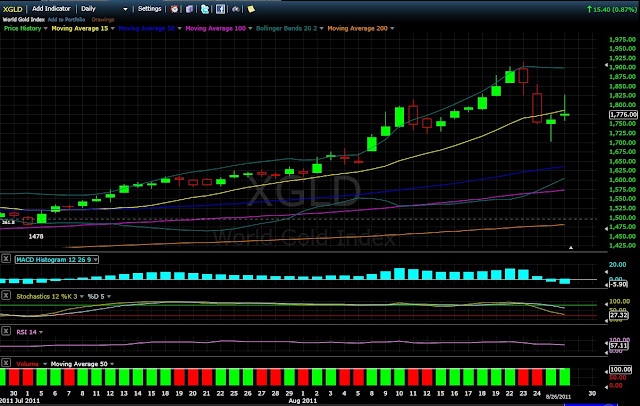Open the Drawings link
The image size is (640, 406).
103,19
